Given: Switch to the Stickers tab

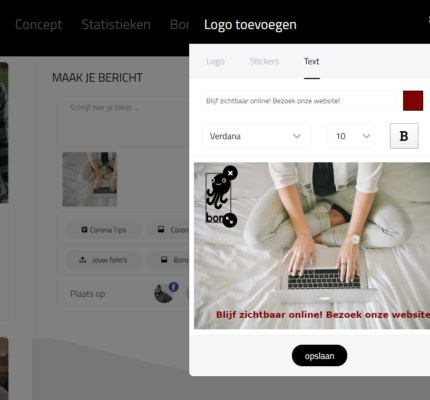Looking at the screenshot, I should [264, 61].
